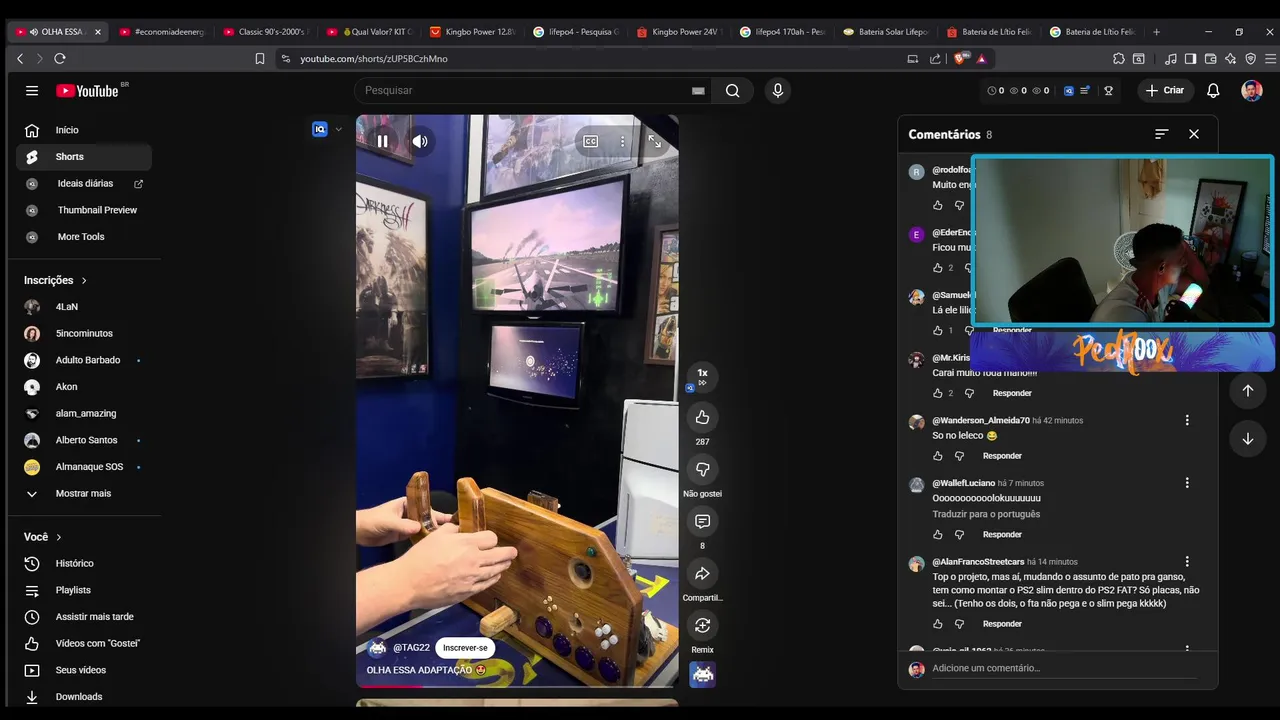Screen dimensions: 1280x720
Task: Go to the next Short with down arrow
Action: [1248, 439]
